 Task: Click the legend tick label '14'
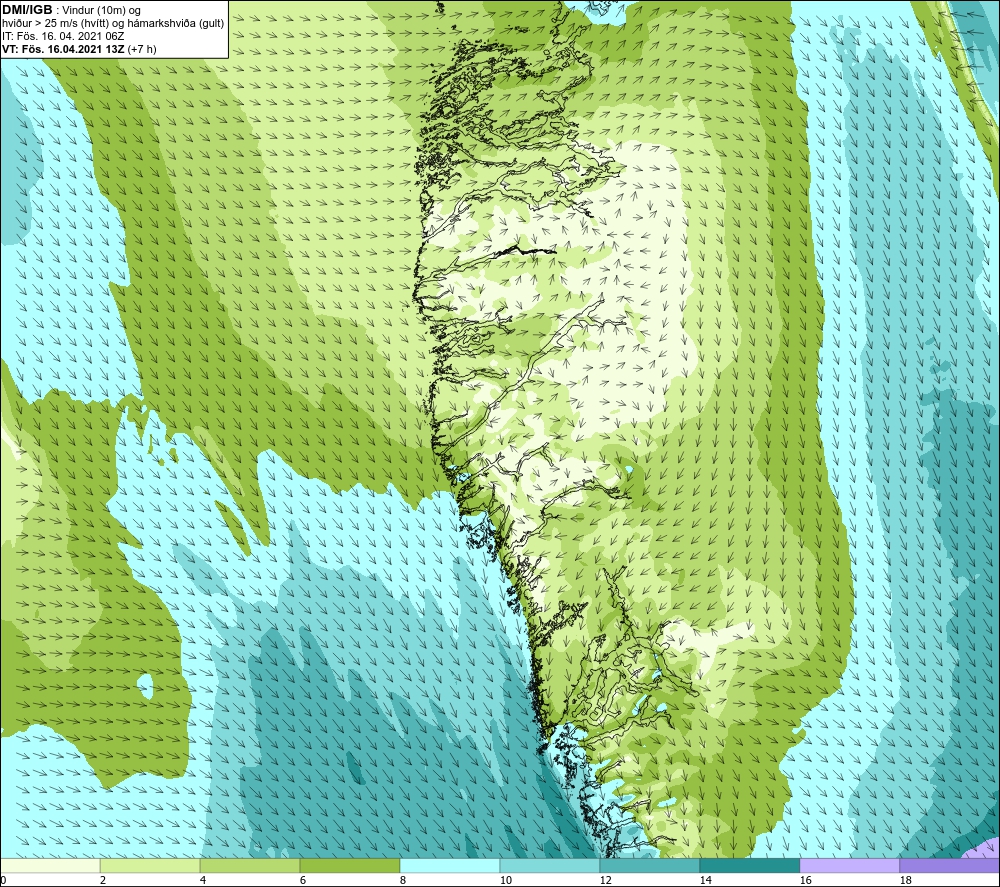point(705,880)
